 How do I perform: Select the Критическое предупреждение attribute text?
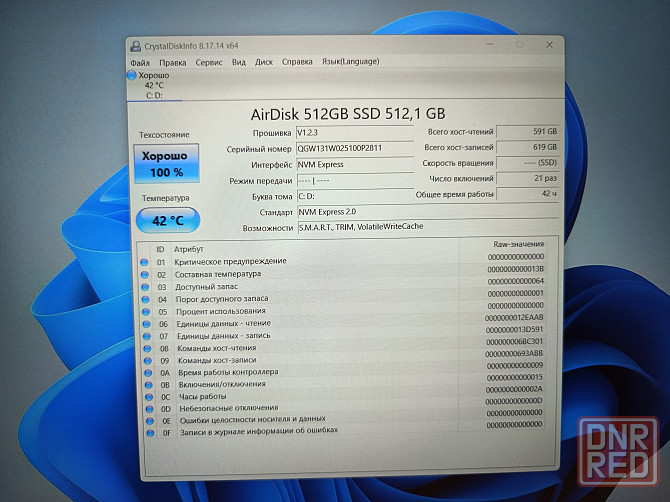tap(230, 261)
